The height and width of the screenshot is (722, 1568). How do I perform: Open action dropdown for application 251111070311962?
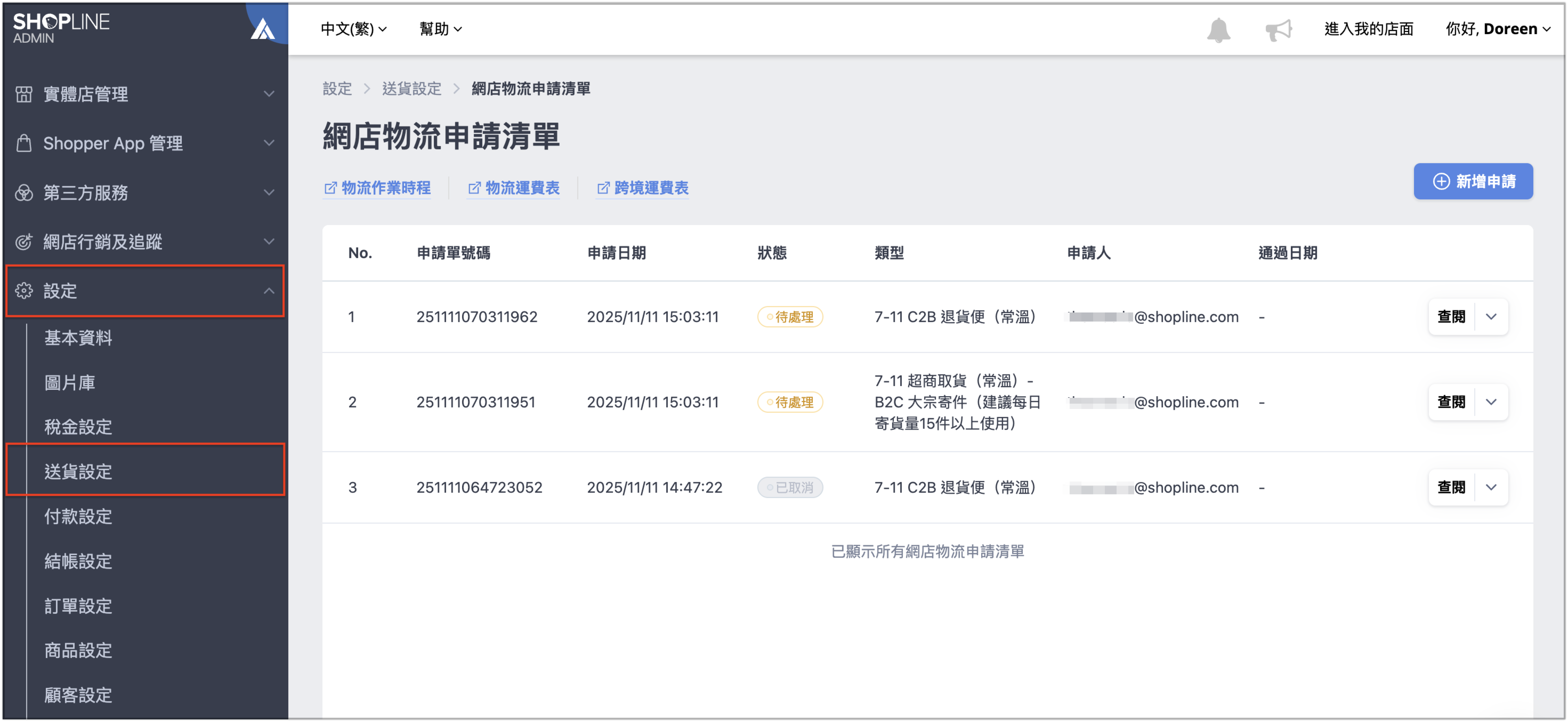click(1491, 316)
